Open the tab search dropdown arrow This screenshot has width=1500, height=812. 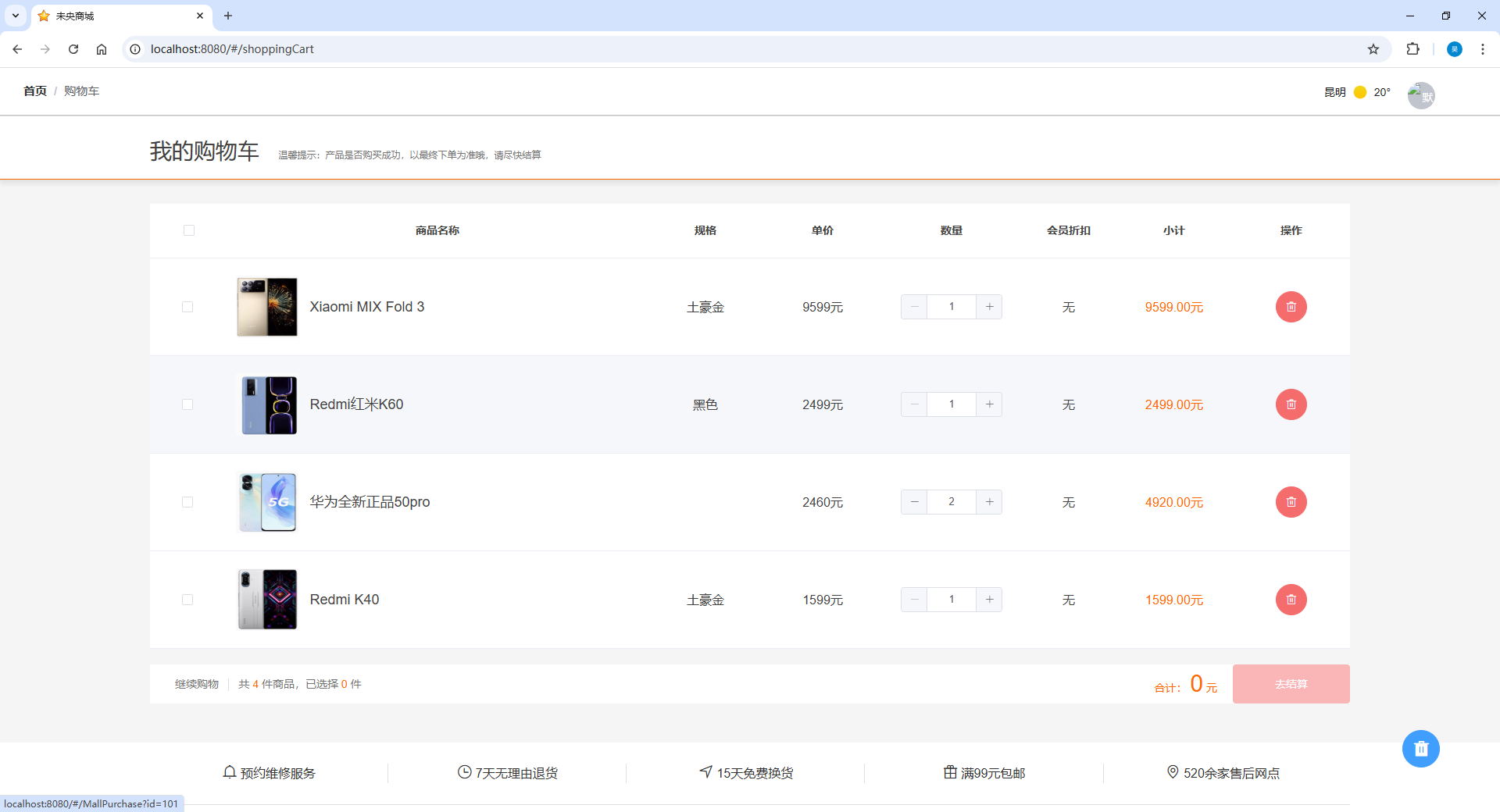pos(16,16)
